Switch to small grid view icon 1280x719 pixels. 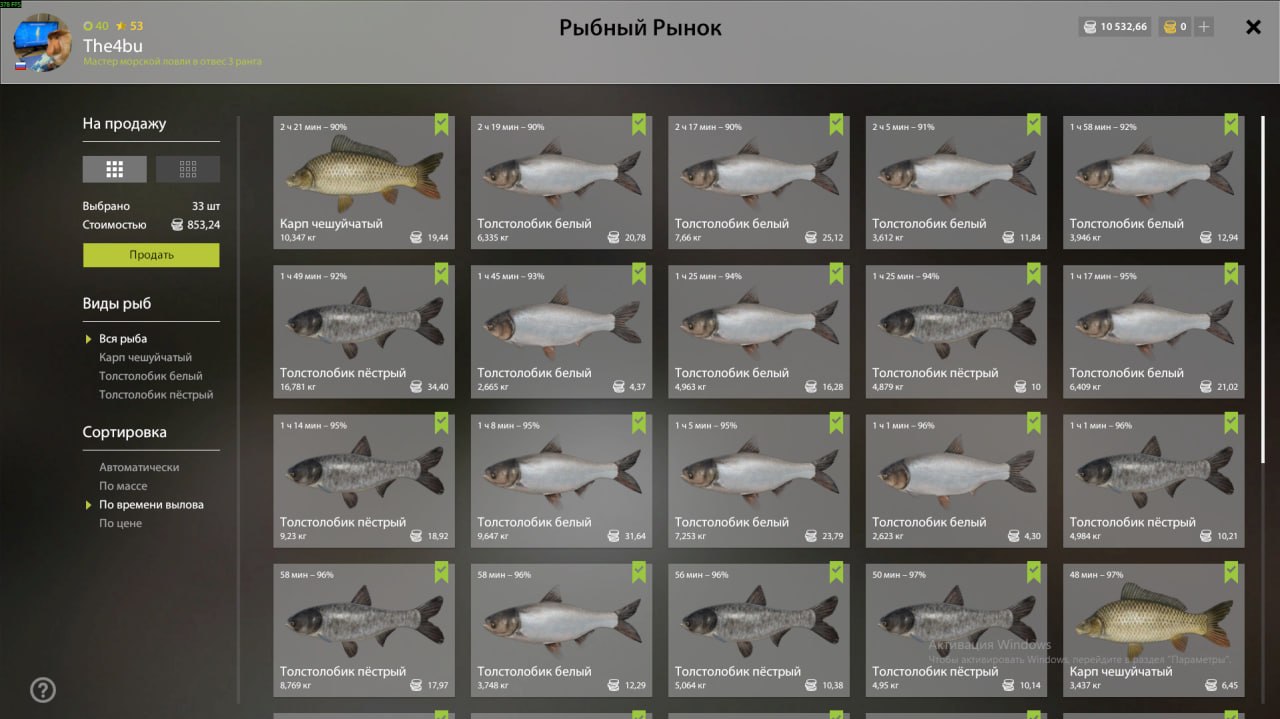[188, 169]
